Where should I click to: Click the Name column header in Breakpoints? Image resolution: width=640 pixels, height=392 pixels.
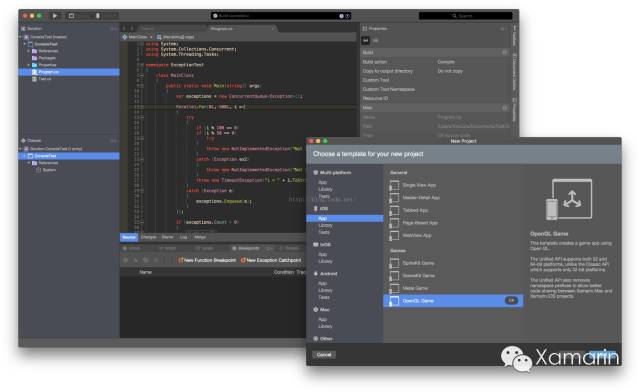tap(146, 272)
